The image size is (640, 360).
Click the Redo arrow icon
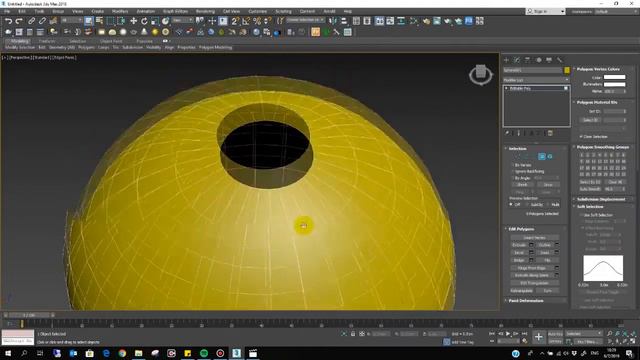tap(19, 21)
